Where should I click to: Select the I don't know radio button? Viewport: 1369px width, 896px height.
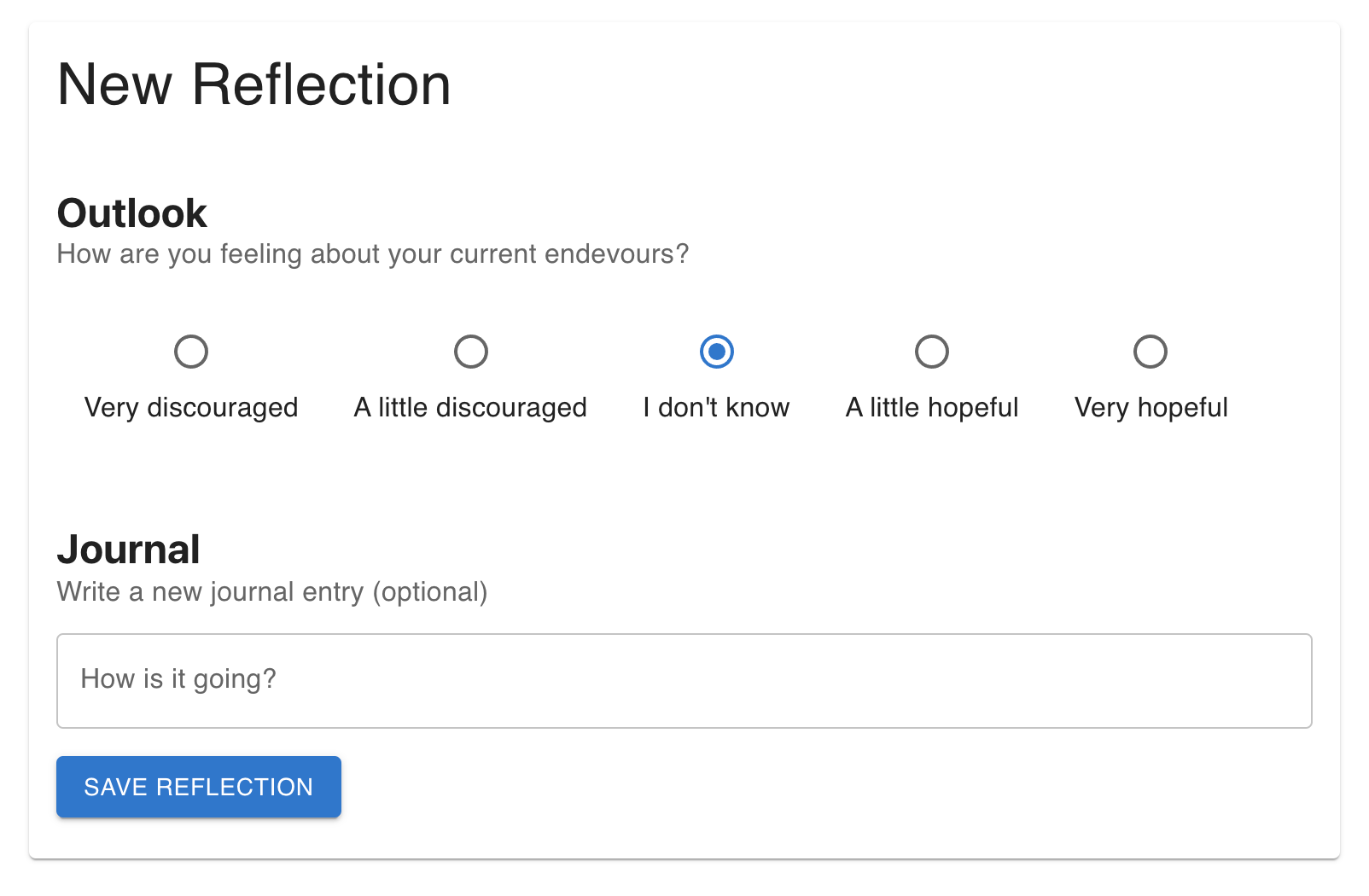click(x=716, y=351)
